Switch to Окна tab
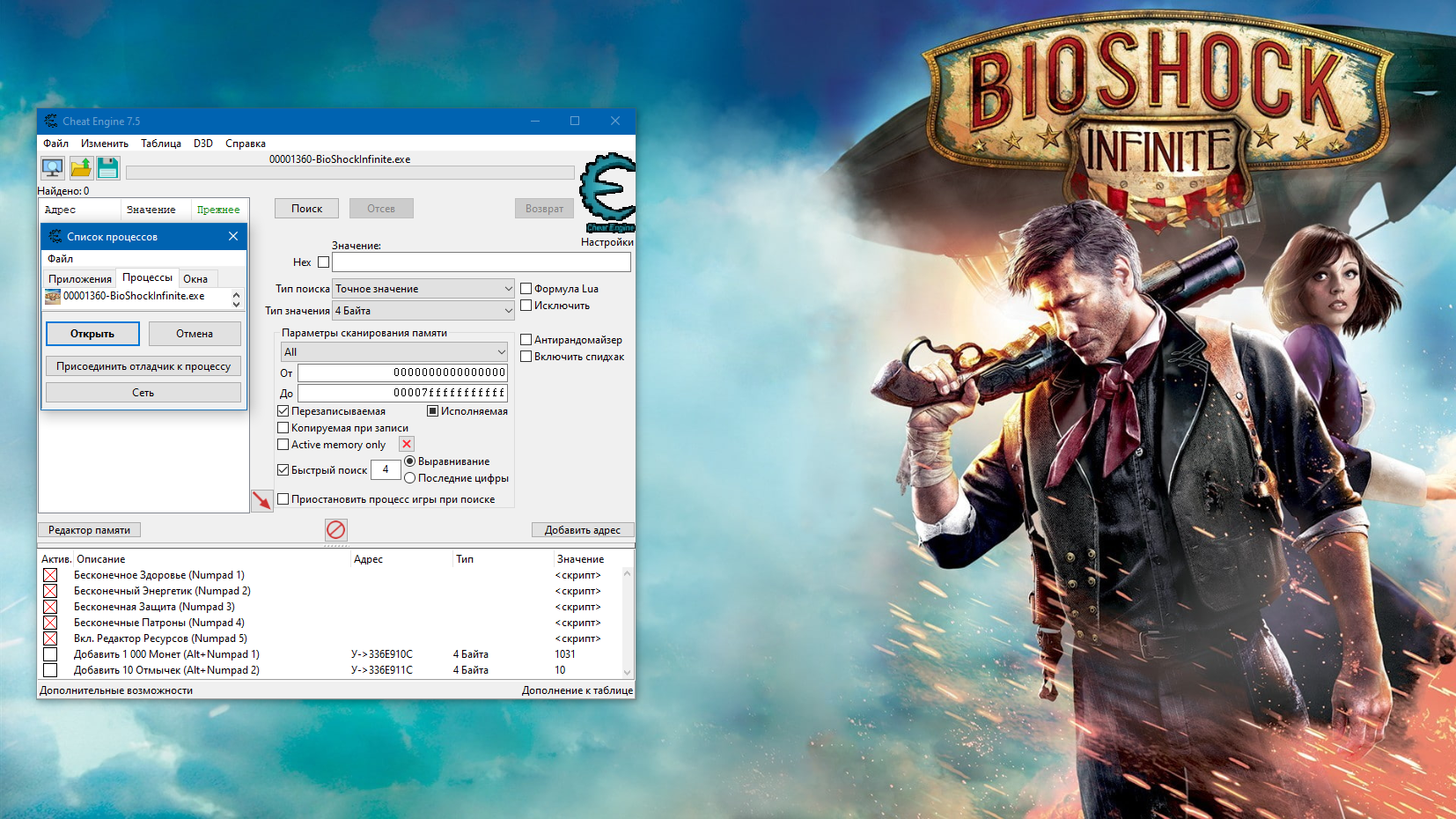Screen dimensions: 1456x819 (x=195, y=279)
